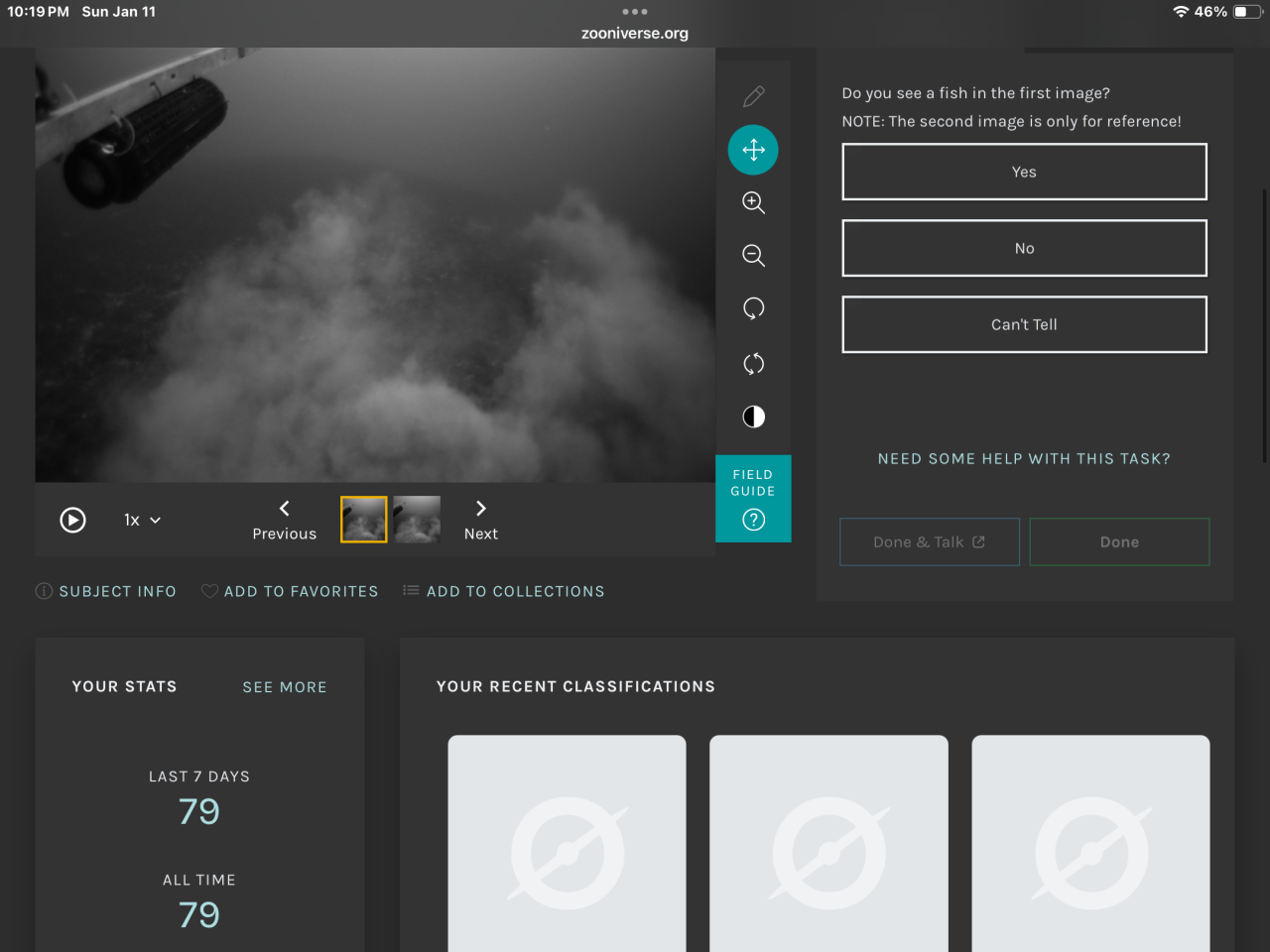The height and width of the screenshot is (952, 1270).
Task: Tap the battery status indicator
Action: coord(1246,12)
